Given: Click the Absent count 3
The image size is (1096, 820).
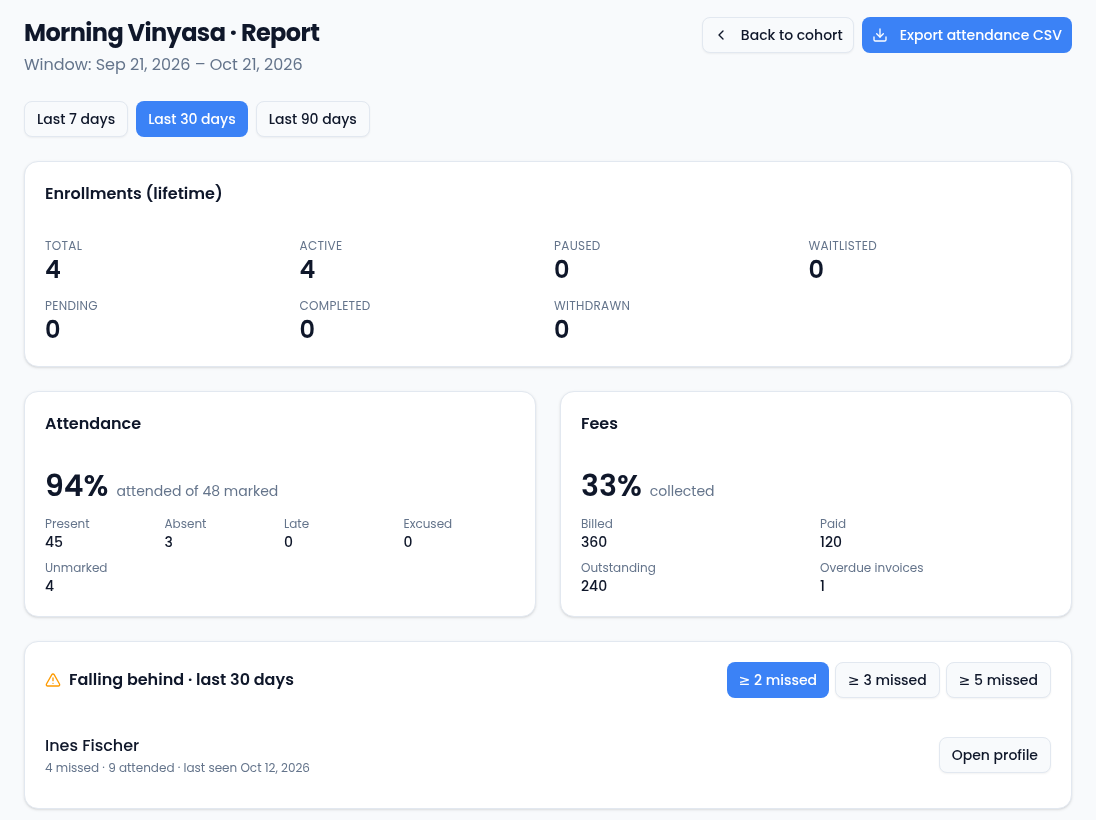Looking at the screenshot, I should [x=168, y=542].
